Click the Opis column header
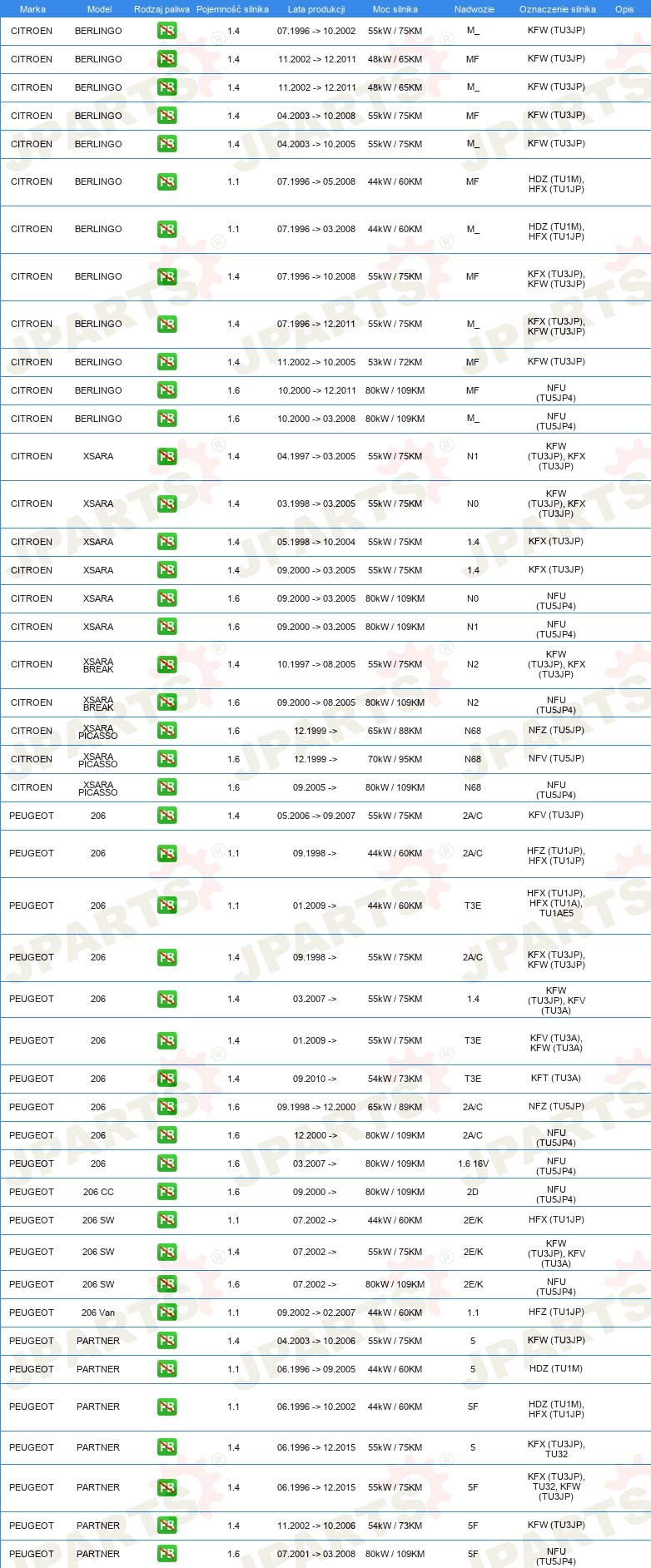 (624, 9)
